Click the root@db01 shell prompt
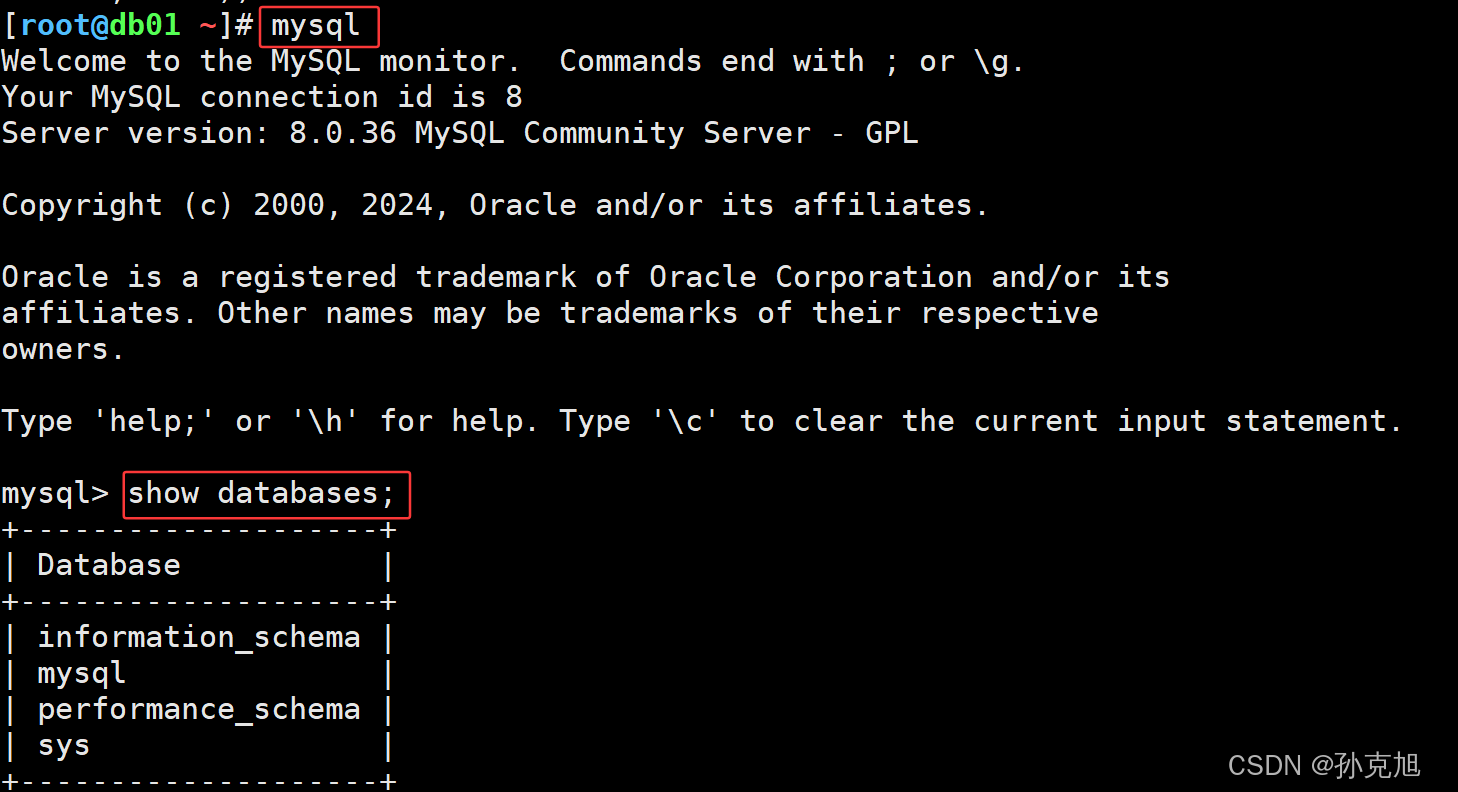 127,25
